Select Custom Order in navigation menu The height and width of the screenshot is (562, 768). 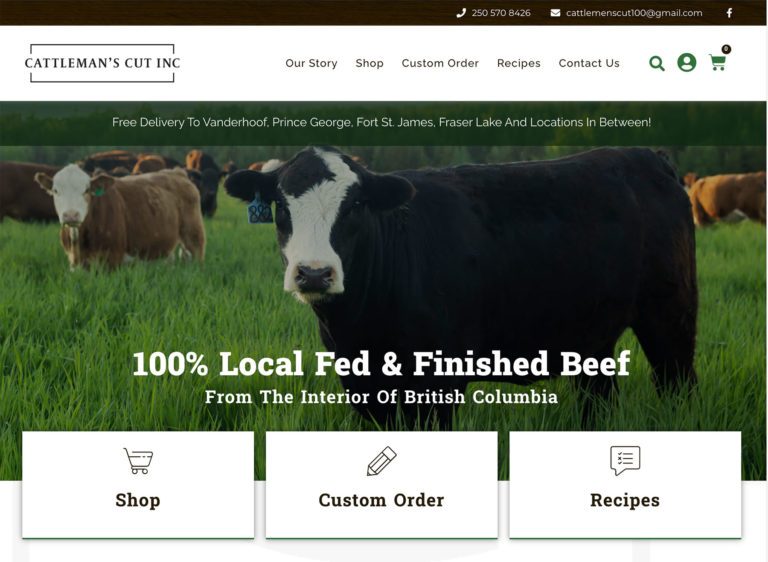pos(440,63)
